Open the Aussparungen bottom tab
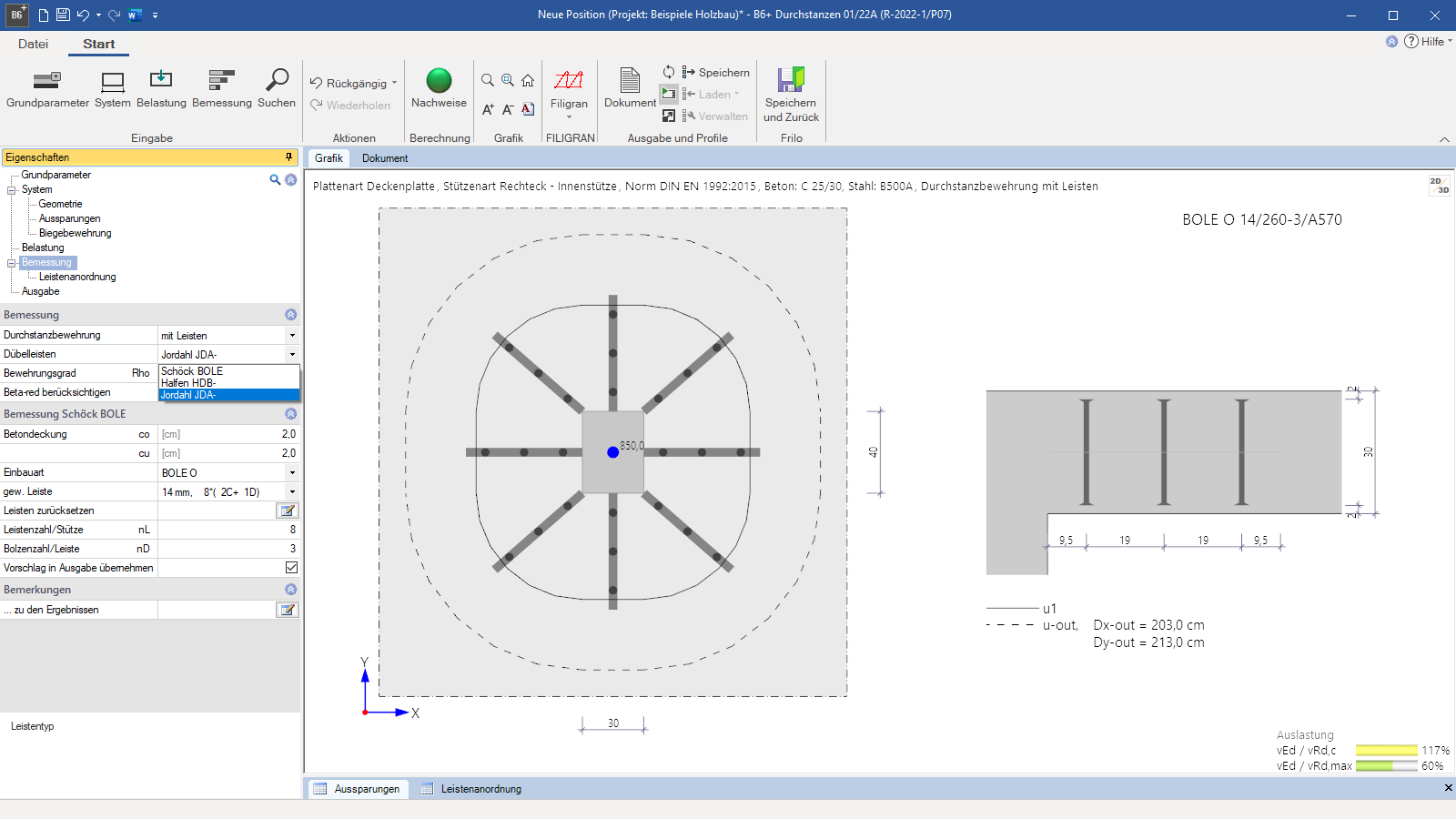The width and height of the screenshot is (1456, 819). point(358,789)
